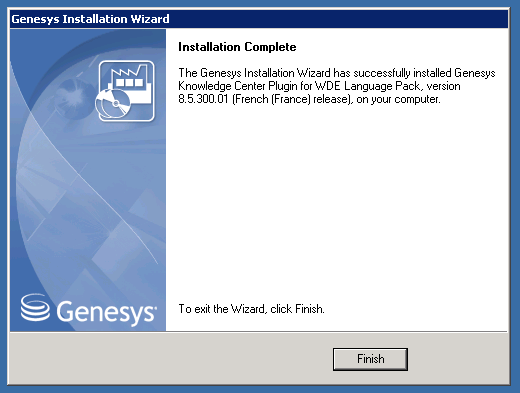Click the CD disc in the installer icon

click(x=113, y=103)
